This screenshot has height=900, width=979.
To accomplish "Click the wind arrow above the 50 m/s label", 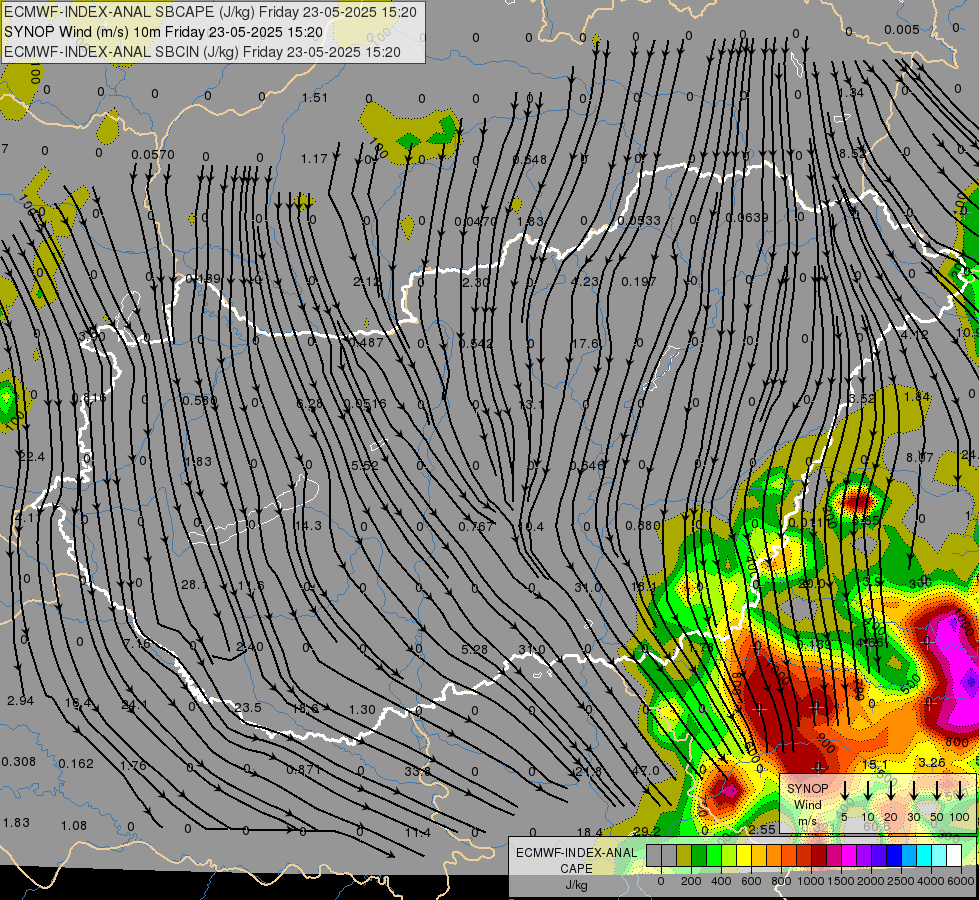I will pyautogui.click(x=937, y=791).
